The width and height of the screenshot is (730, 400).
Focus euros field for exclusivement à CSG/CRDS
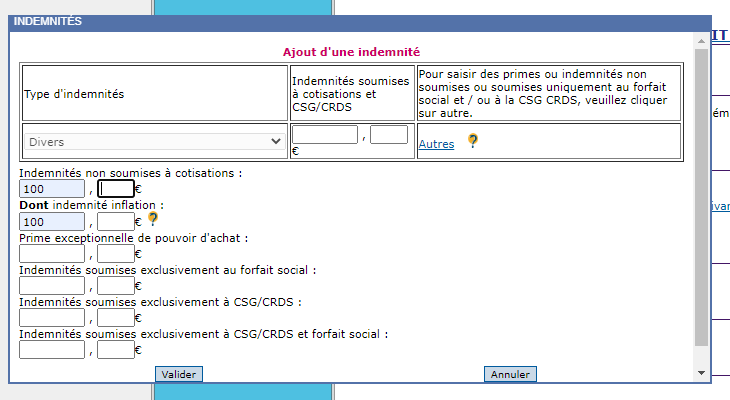[x=52, y=318]
